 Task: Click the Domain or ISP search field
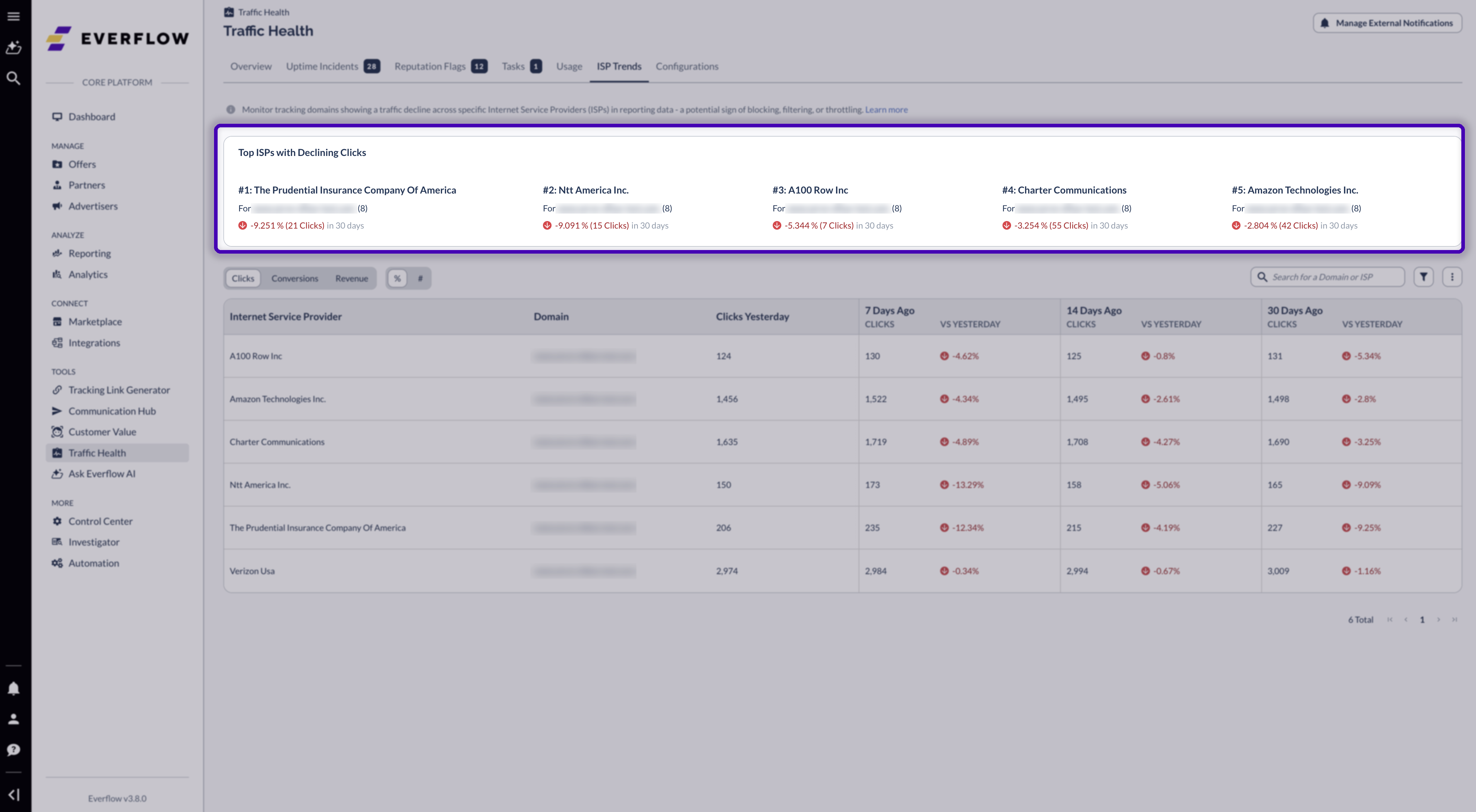(1327, 277)
